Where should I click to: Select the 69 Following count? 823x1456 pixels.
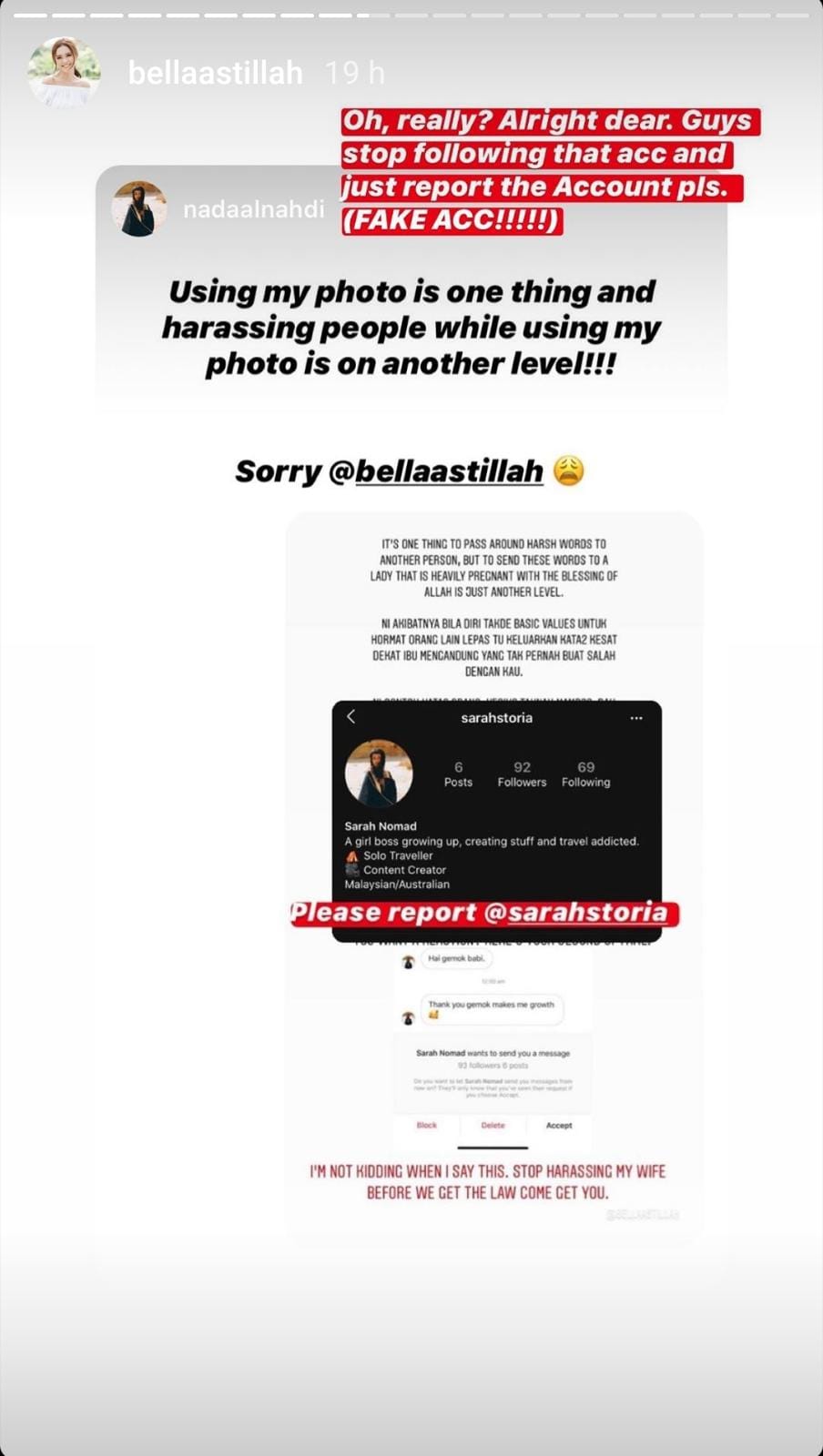pyautogui.click(x=585, y=774)
